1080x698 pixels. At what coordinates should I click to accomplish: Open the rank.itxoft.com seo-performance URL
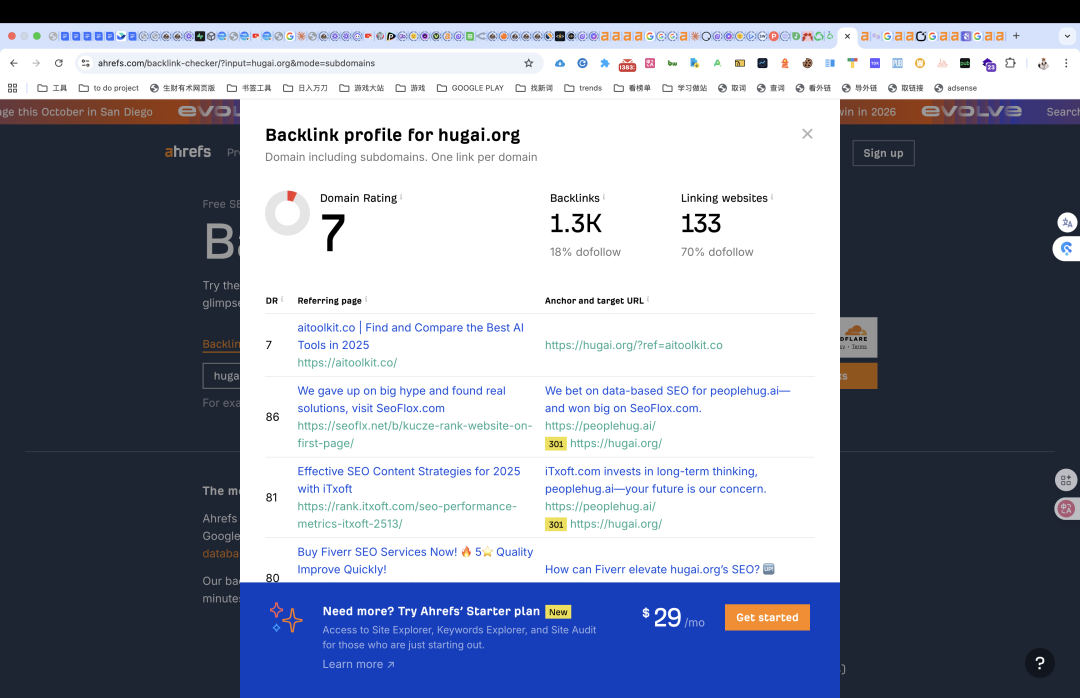407,515
